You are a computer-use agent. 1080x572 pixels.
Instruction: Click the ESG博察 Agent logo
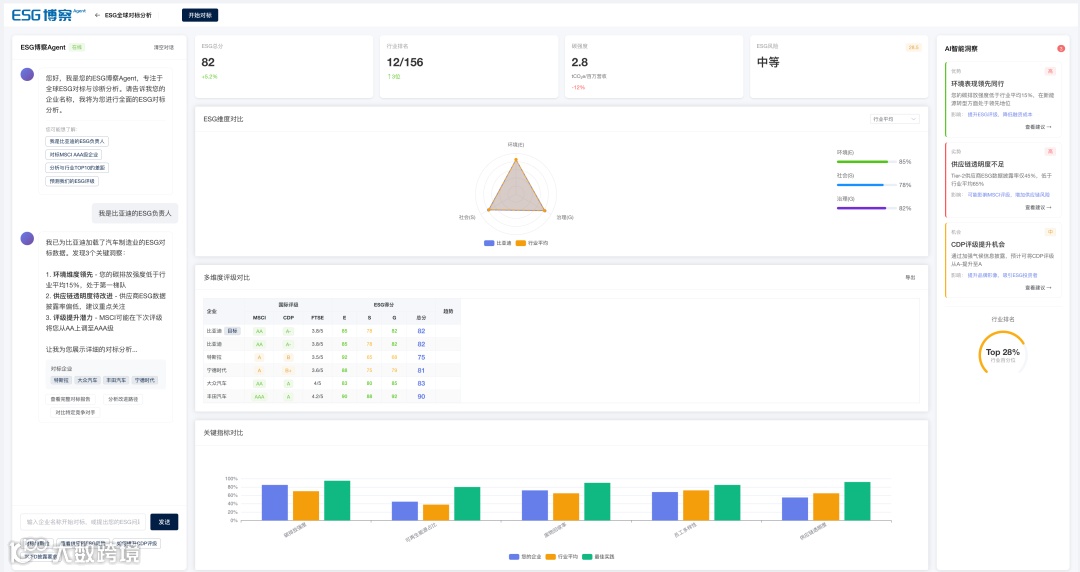[x=48, y=14]
